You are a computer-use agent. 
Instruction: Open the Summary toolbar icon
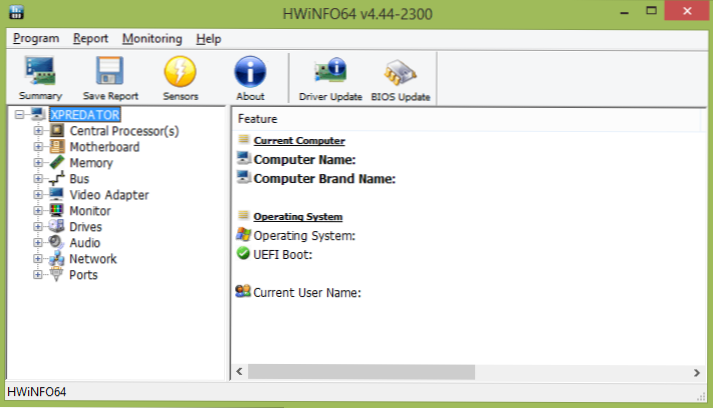tap(40, 71)
